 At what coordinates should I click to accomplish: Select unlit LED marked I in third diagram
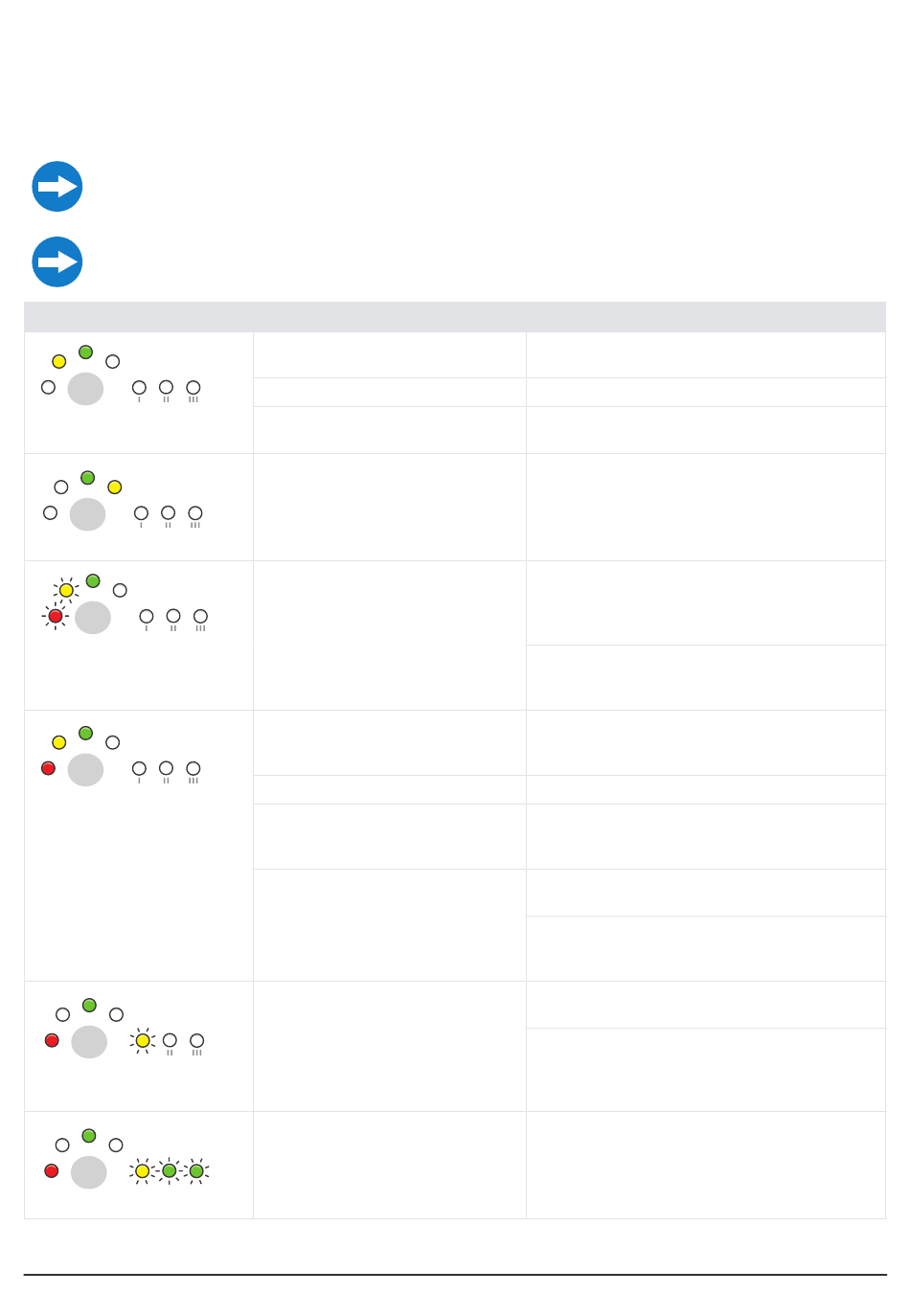pyautogui.click(x=147, y=617)
